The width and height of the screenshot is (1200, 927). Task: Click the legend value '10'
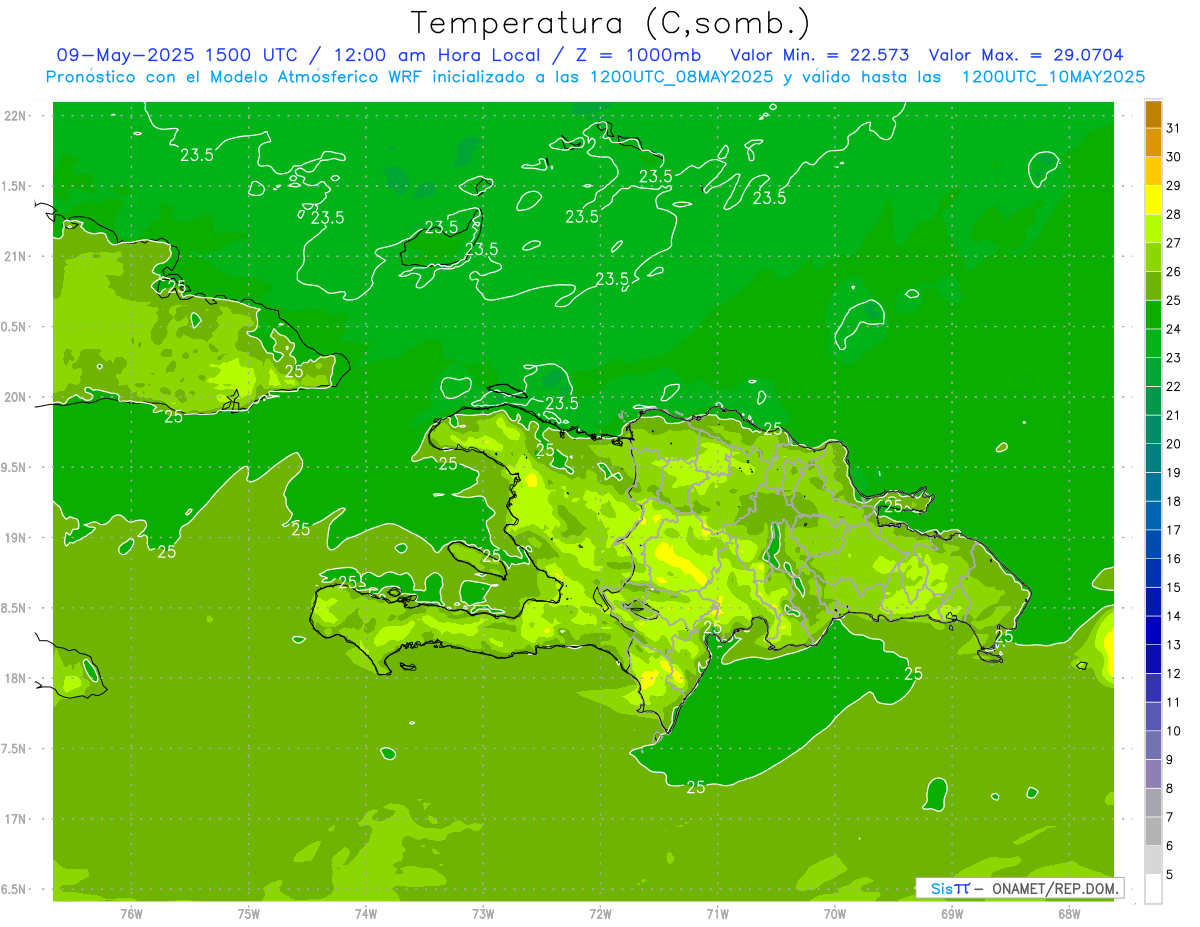(1174, 730)
